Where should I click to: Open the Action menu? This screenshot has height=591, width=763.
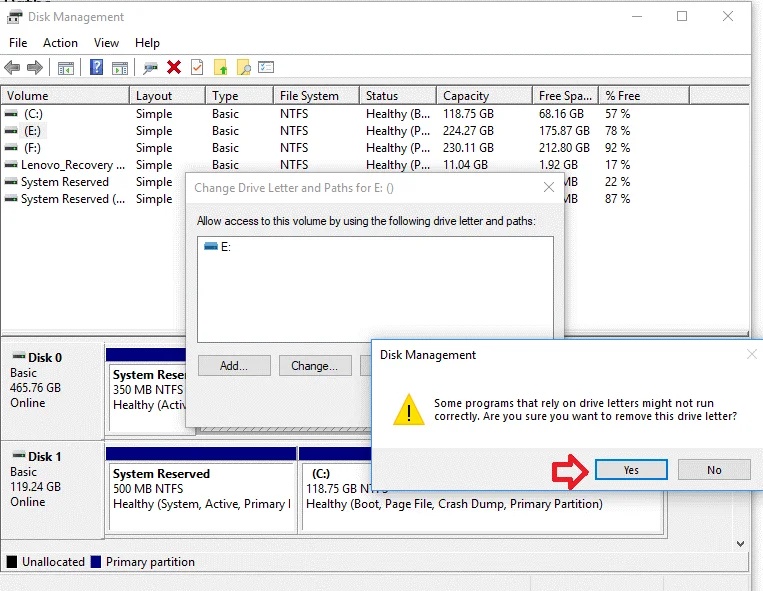(60, 43)
